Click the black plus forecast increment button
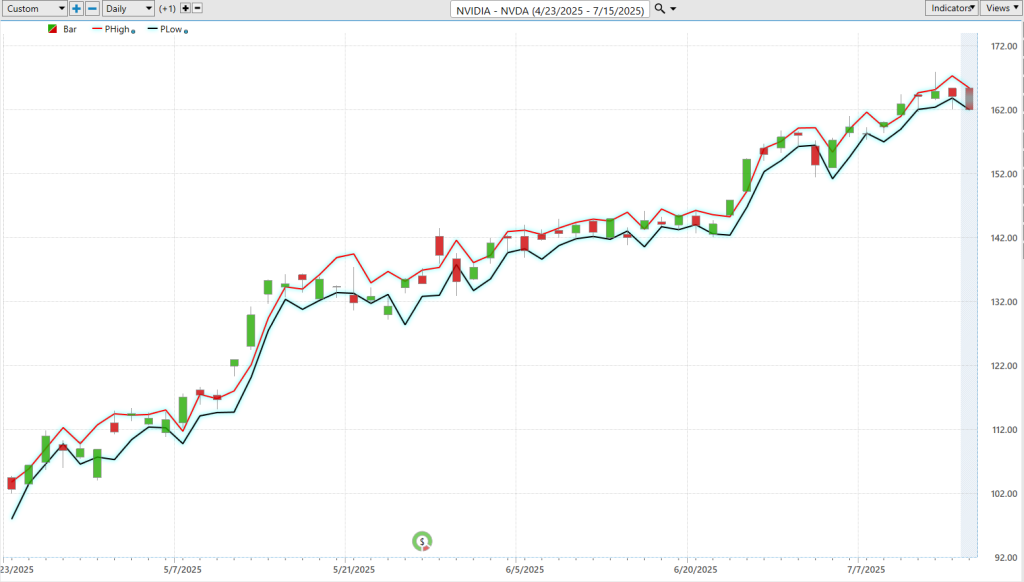Viewport: 1024px width, 582px height. (x=184, y=8)
